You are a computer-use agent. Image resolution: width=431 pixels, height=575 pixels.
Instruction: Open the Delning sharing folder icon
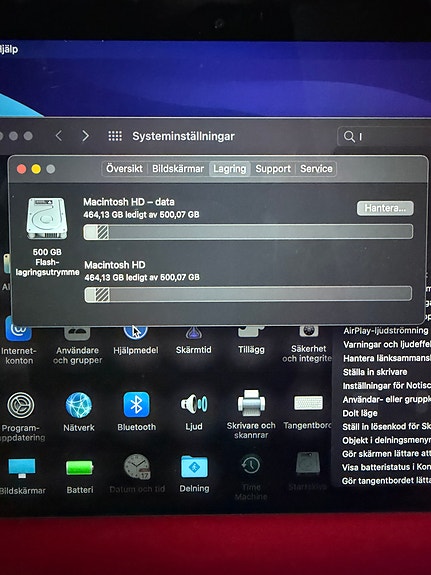[194, 466]
